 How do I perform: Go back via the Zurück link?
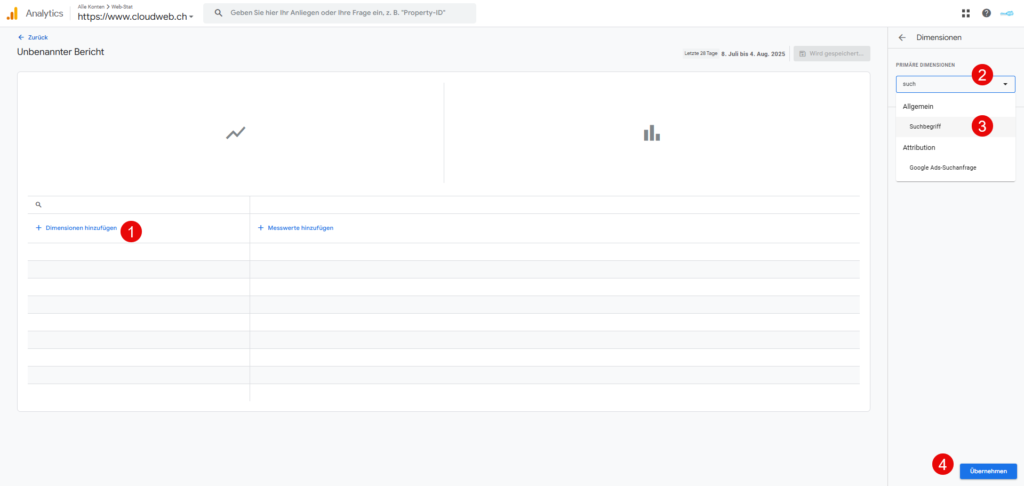click(x=33, y=37)
